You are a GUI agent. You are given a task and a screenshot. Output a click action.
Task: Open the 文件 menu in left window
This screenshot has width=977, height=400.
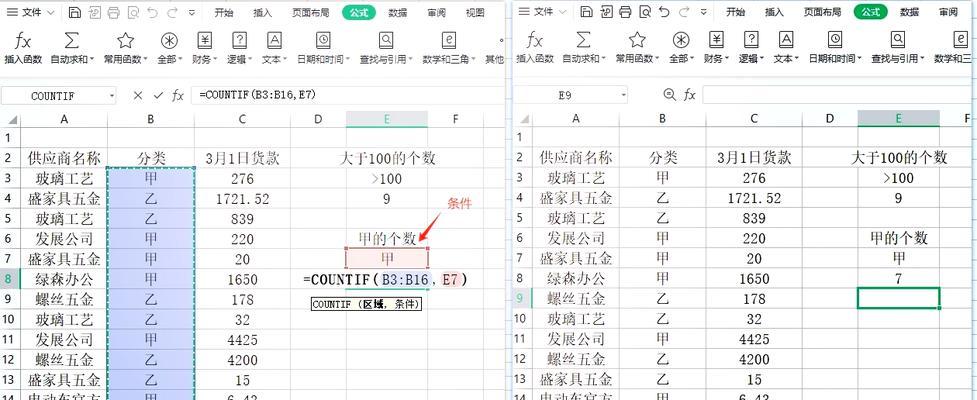31,12
